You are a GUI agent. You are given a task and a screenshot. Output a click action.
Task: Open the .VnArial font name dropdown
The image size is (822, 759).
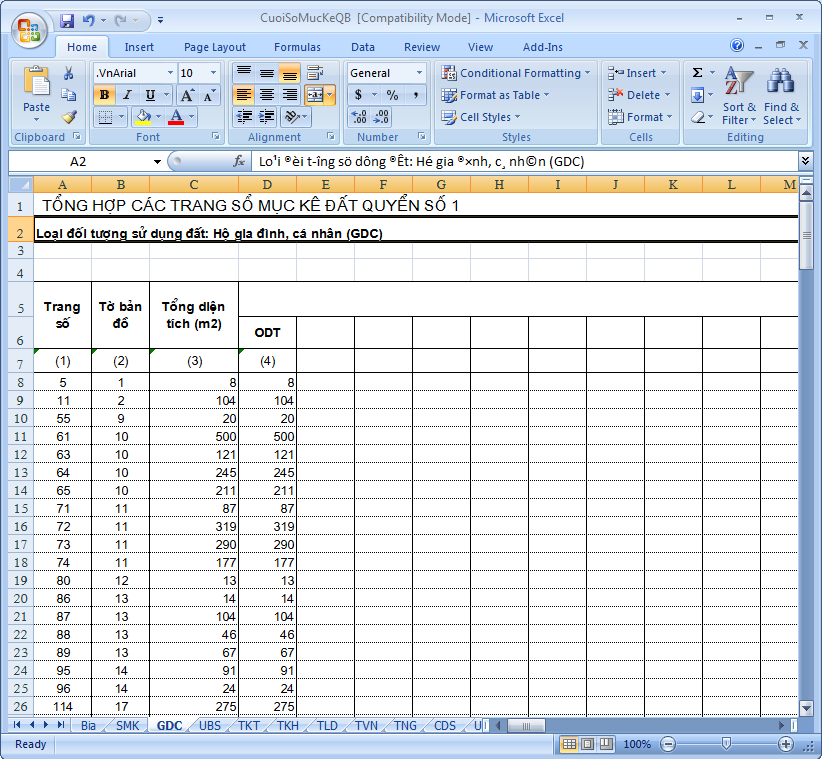(168, 73)
